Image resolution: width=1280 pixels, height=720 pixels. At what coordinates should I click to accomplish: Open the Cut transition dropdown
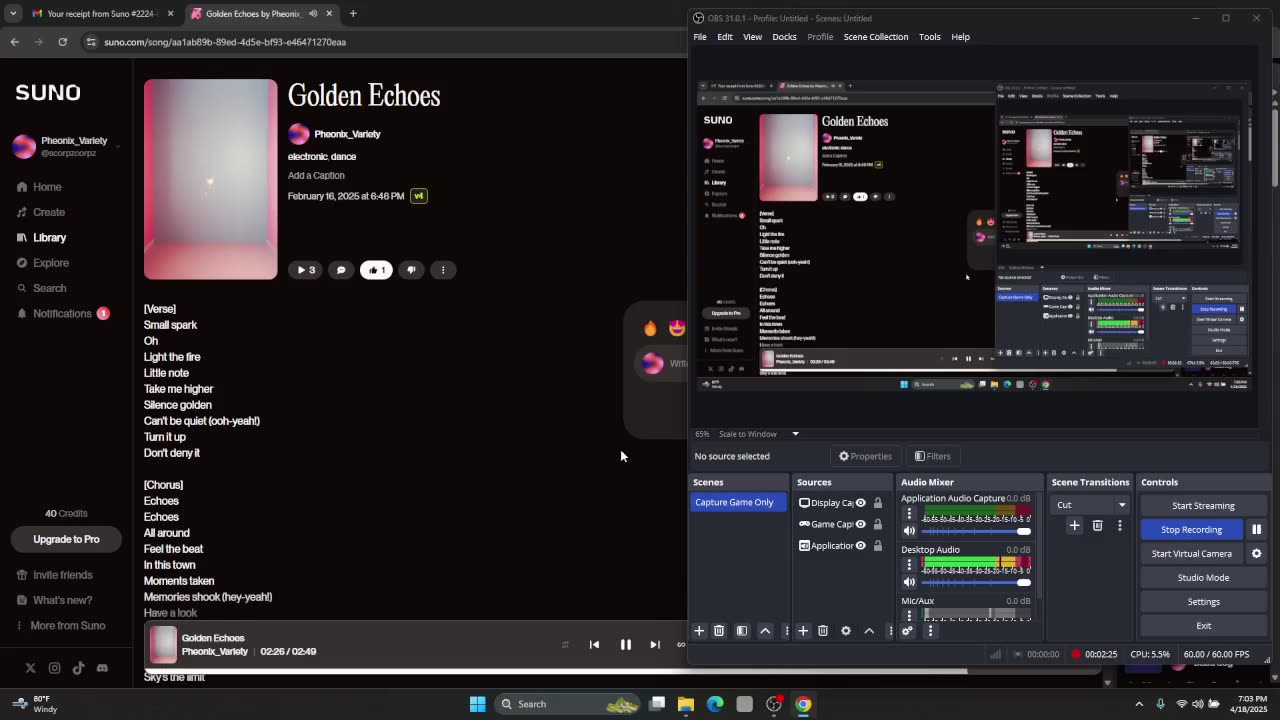tap(1091, 505)
